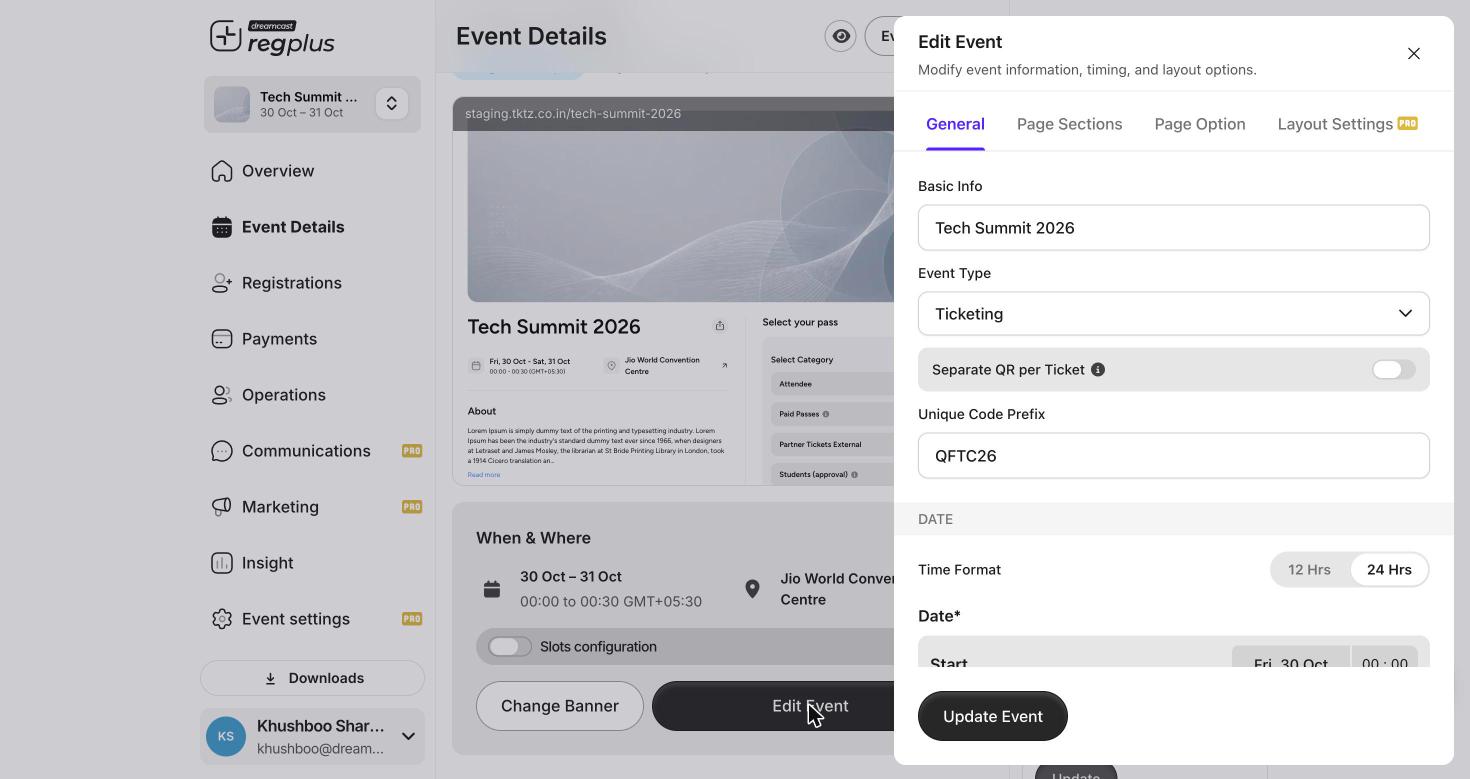The width and height of the screenshot is (1470, 779).
Task: Click info icon next to Separate QR per Ticket
Action: (1098, 370)
